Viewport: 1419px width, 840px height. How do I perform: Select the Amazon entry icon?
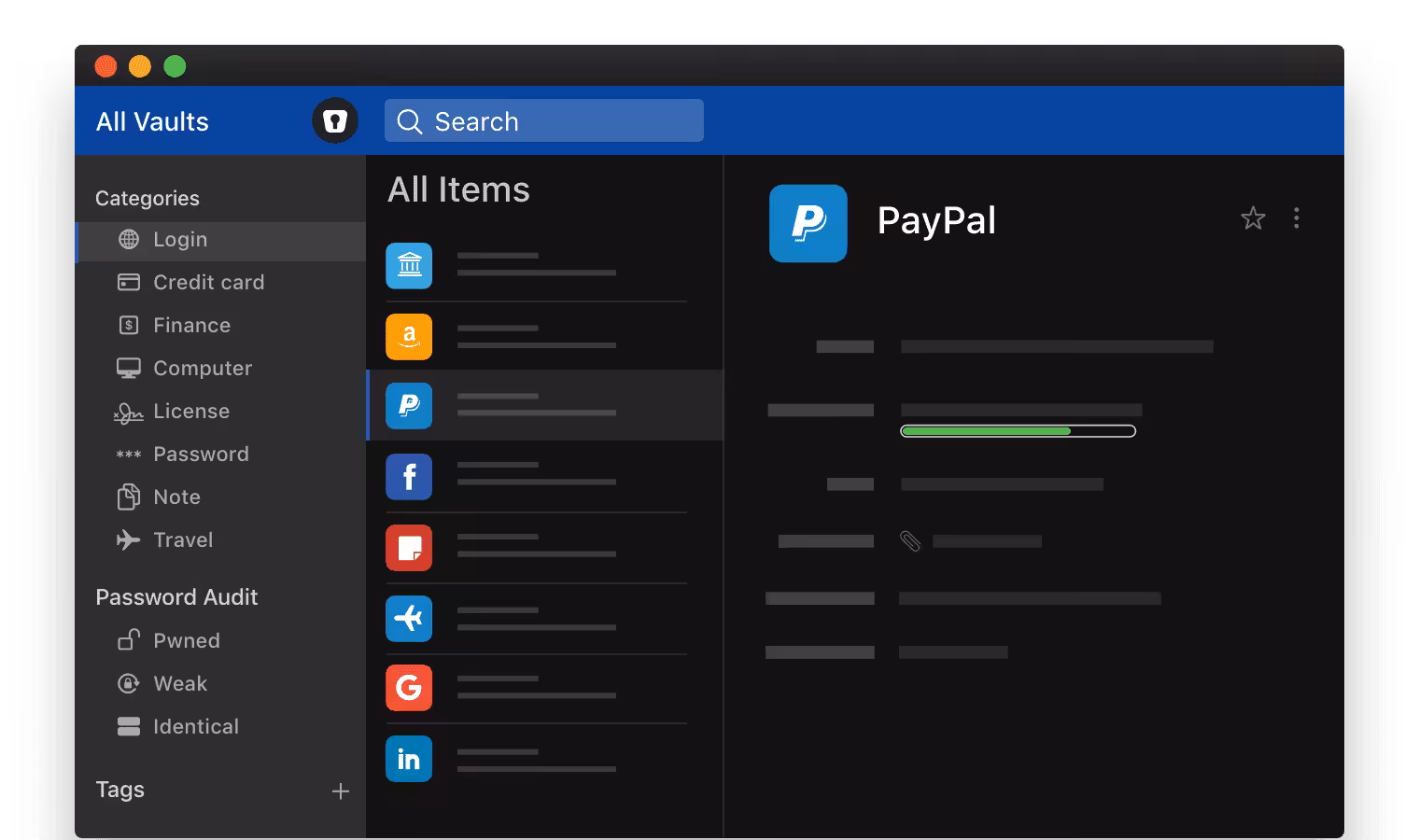click(409, 337)
